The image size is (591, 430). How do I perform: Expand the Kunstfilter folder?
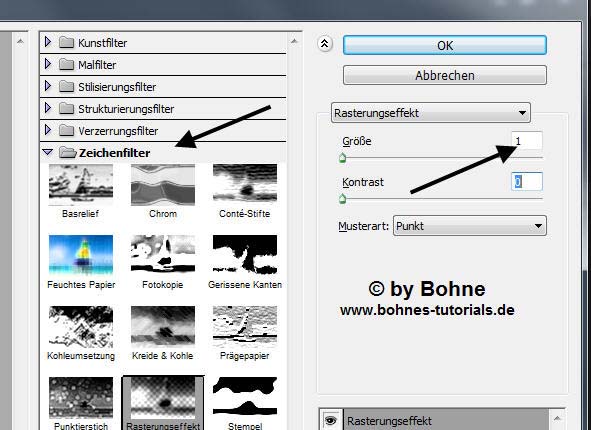(x=47, y=41)
